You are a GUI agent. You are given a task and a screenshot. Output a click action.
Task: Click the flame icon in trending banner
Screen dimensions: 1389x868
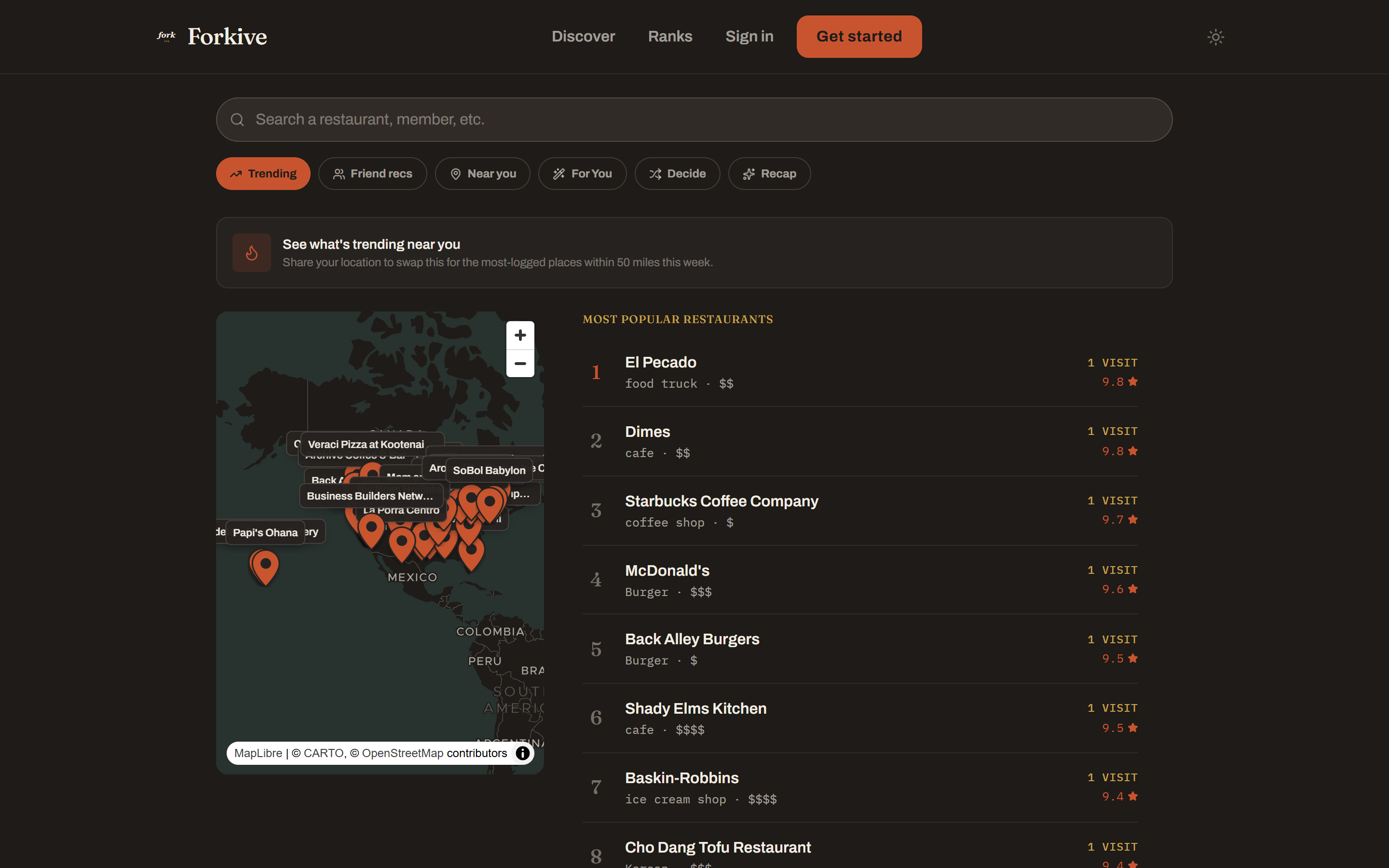coord(251,253)
